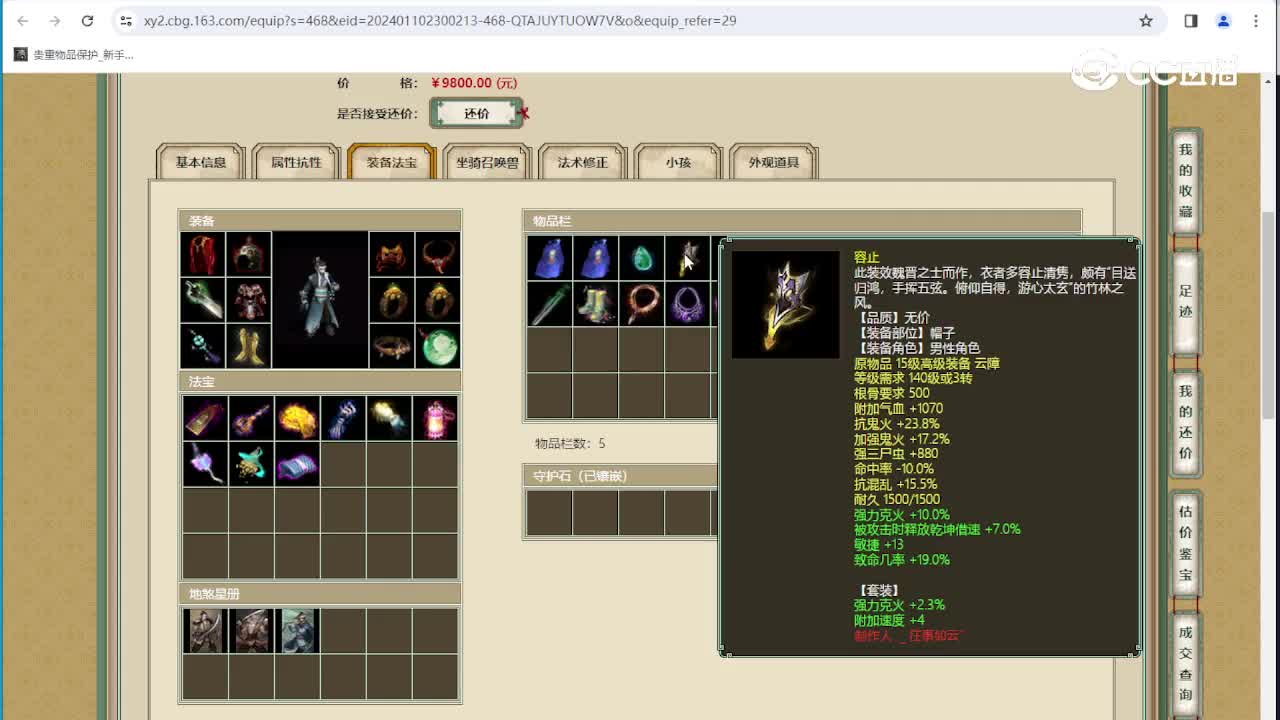Image resolution: width=1280 pixels, height=720 pixels.
Task: Select the green egg item in 物品栏
Action: [x=641, y=258]
